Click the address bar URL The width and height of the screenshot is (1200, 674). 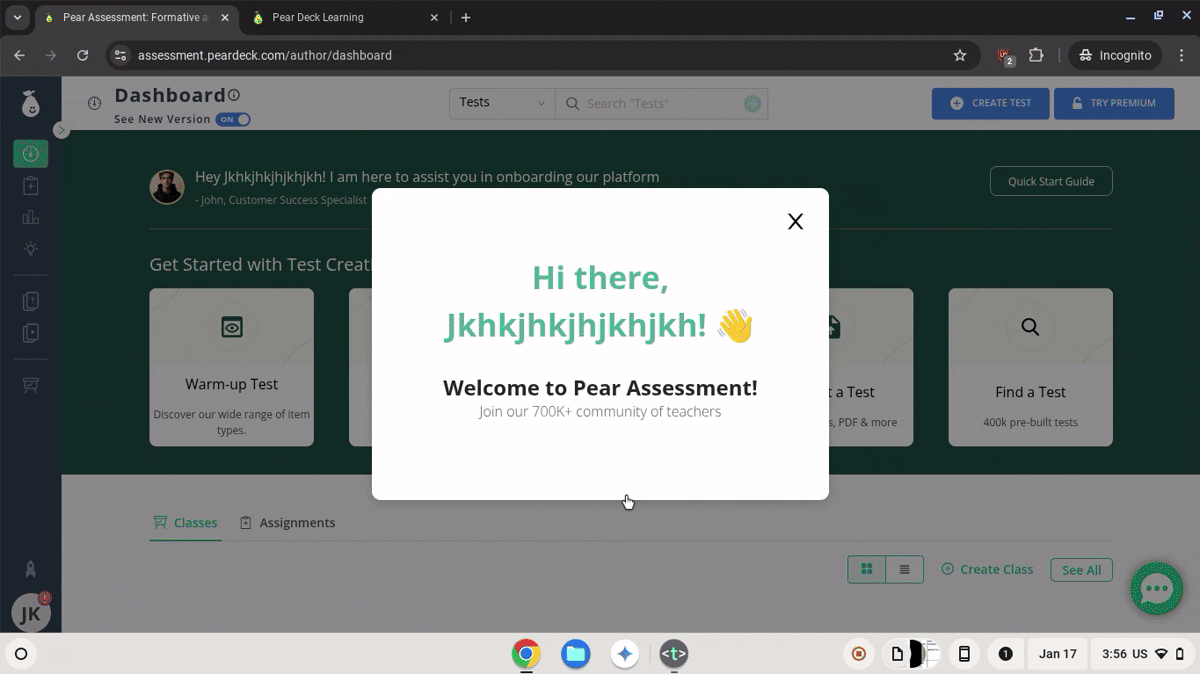(x=265, y=55)
